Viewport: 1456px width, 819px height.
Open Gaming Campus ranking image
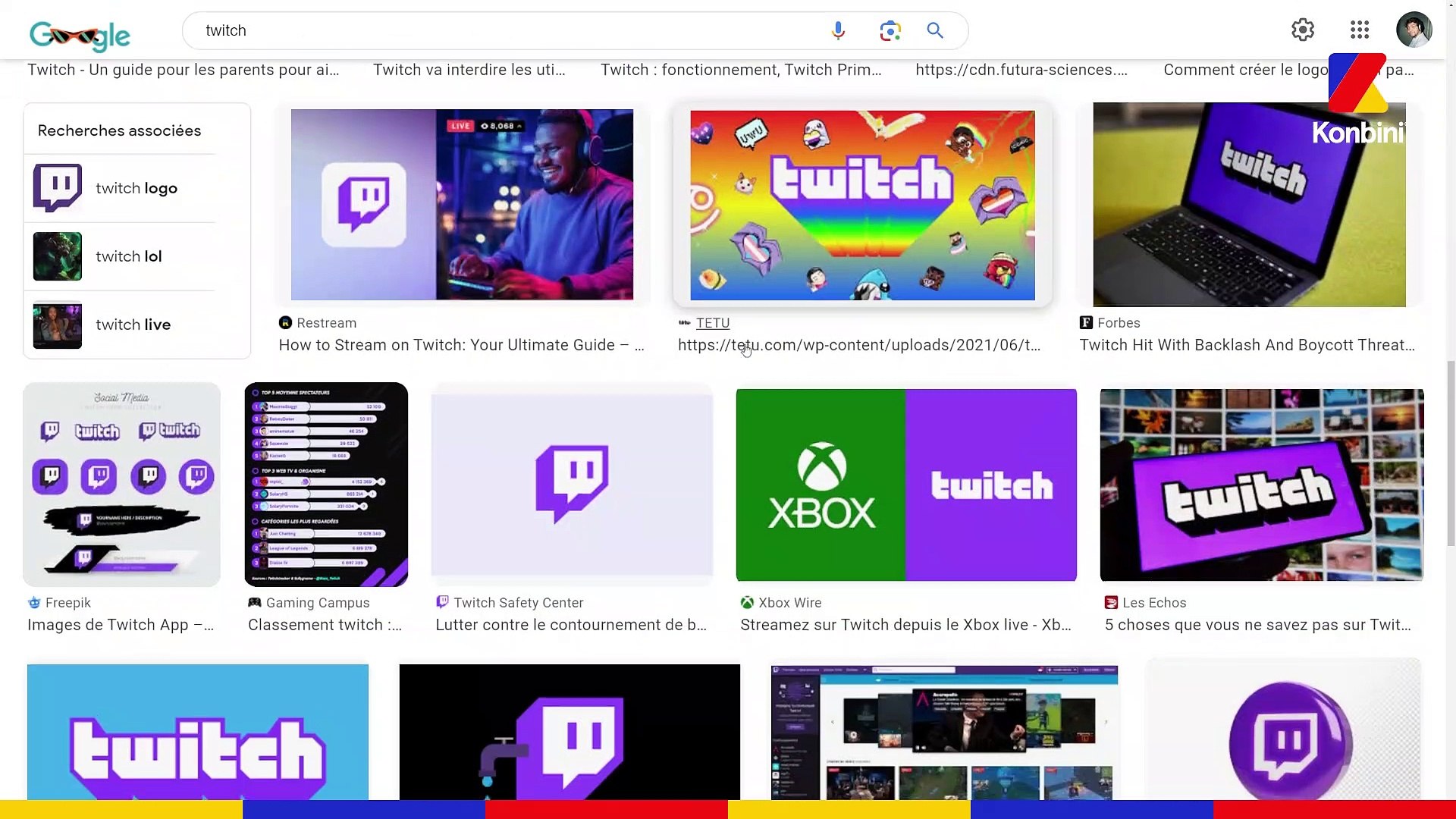tap(326, 485)
